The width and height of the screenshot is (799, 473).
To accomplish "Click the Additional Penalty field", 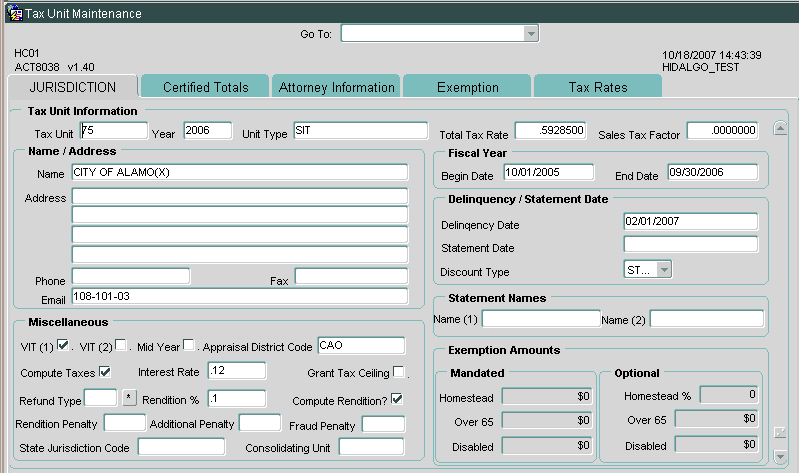I will 260,423.
